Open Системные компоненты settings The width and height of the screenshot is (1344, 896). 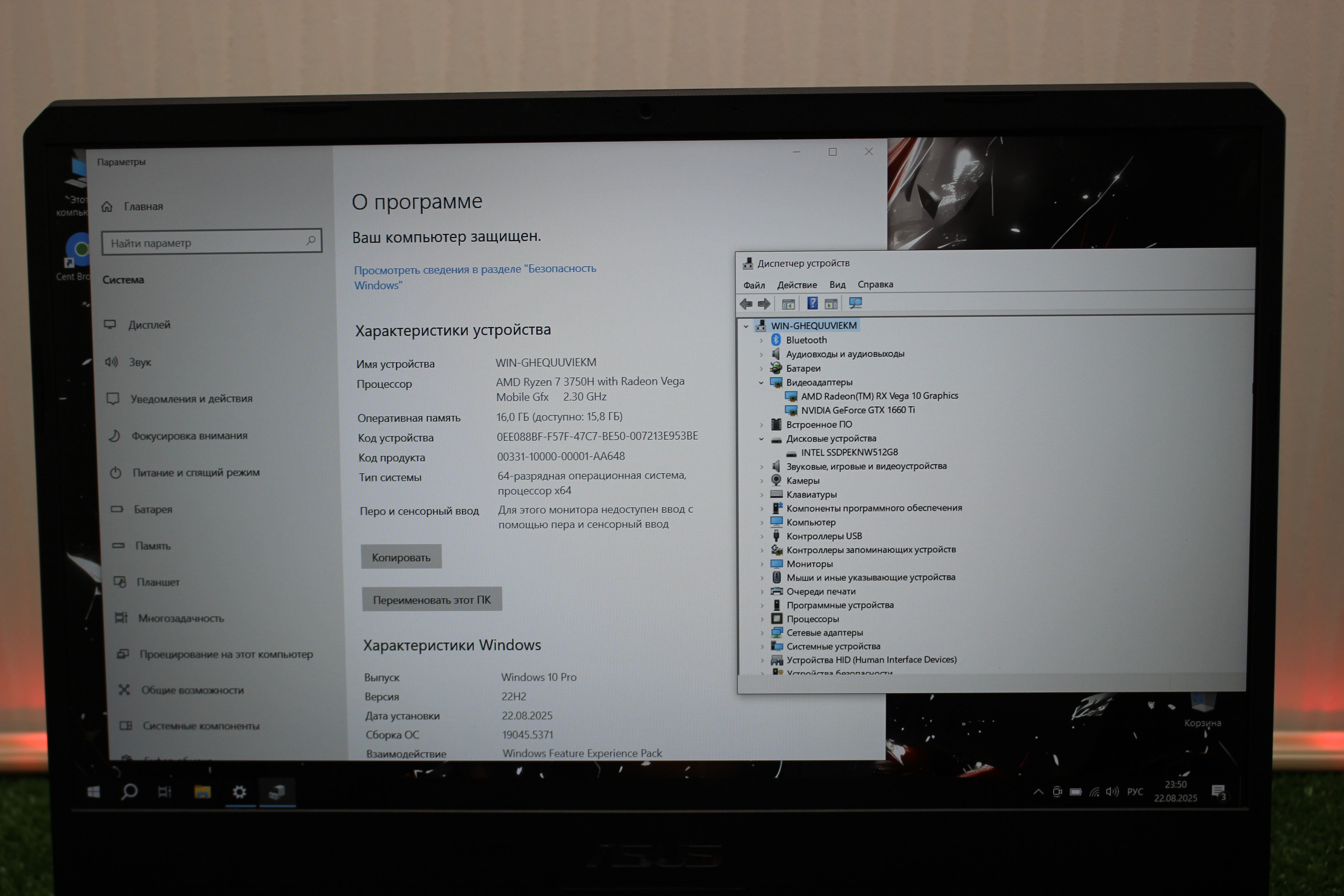click(x=201, y=726)
